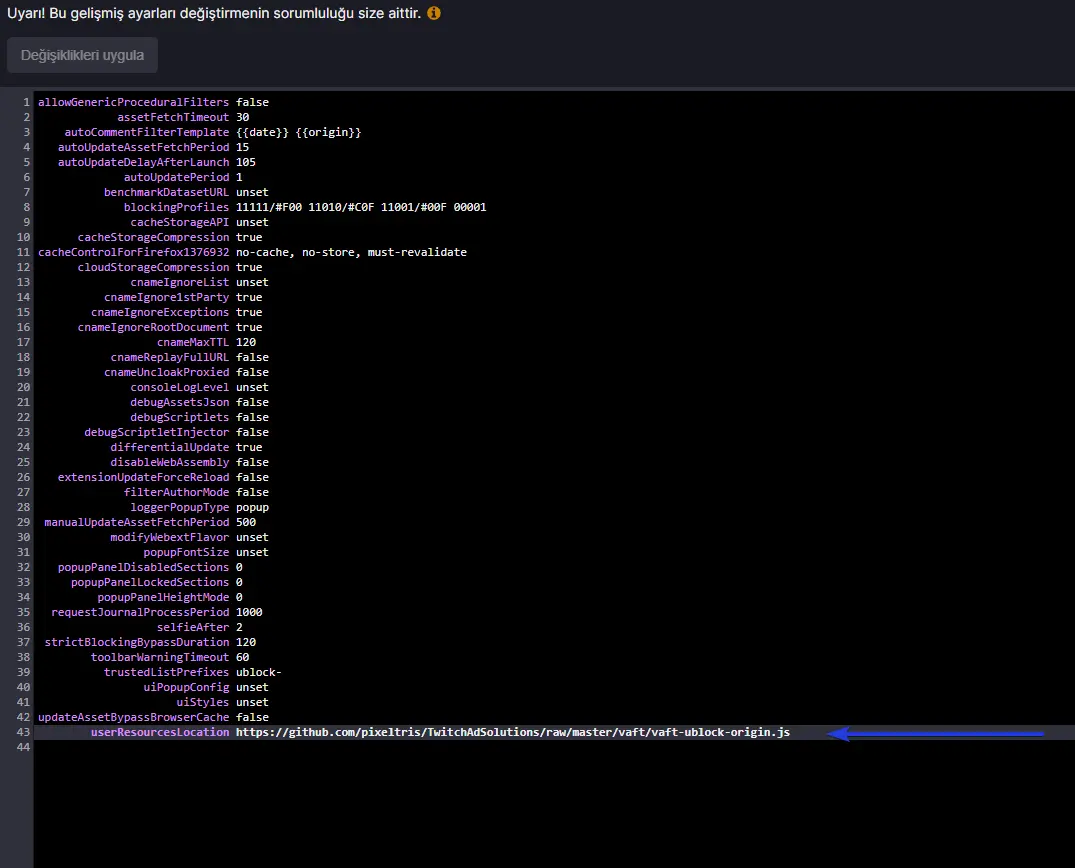
Task: Click the toolbarWarningTimeout value 60
Action: tap(243, 658)
